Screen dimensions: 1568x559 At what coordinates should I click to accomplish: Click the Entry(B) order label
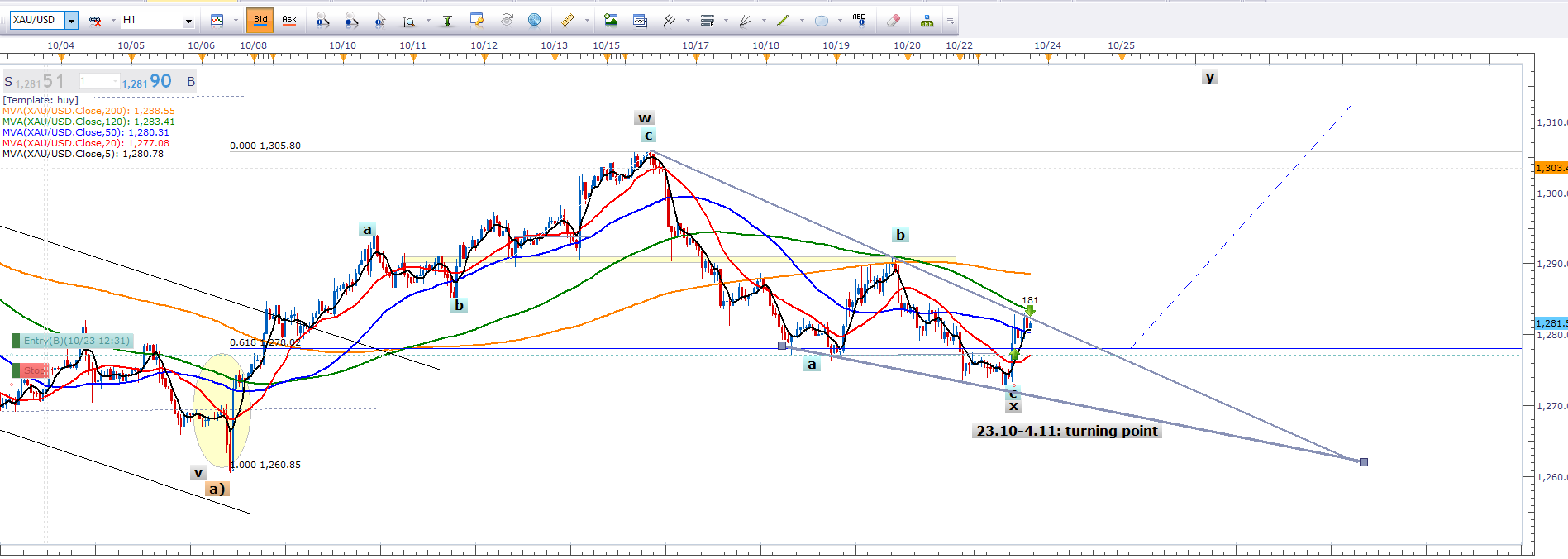click(x=76, y=341)
